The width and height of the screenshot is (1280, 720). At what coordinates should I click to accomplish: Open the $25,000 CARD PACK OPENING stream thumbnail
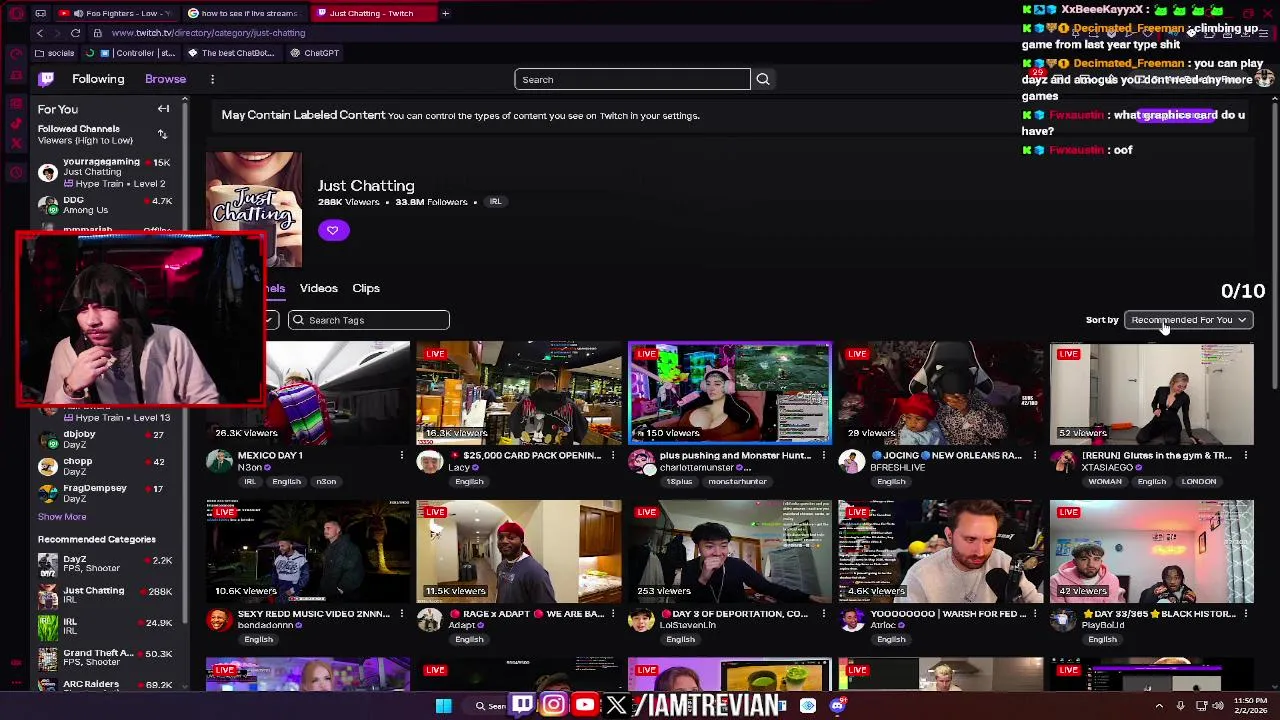point(518,393)
